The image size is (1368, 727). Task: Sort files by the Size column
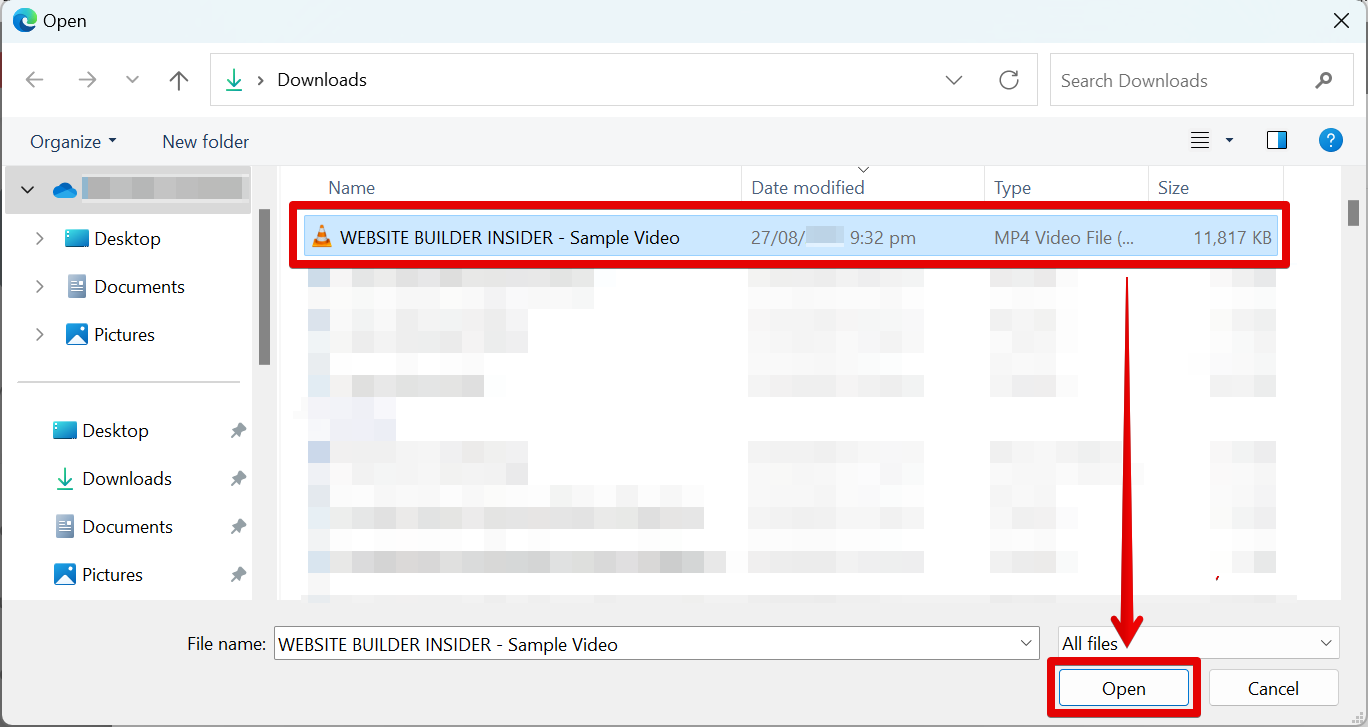1173,188
